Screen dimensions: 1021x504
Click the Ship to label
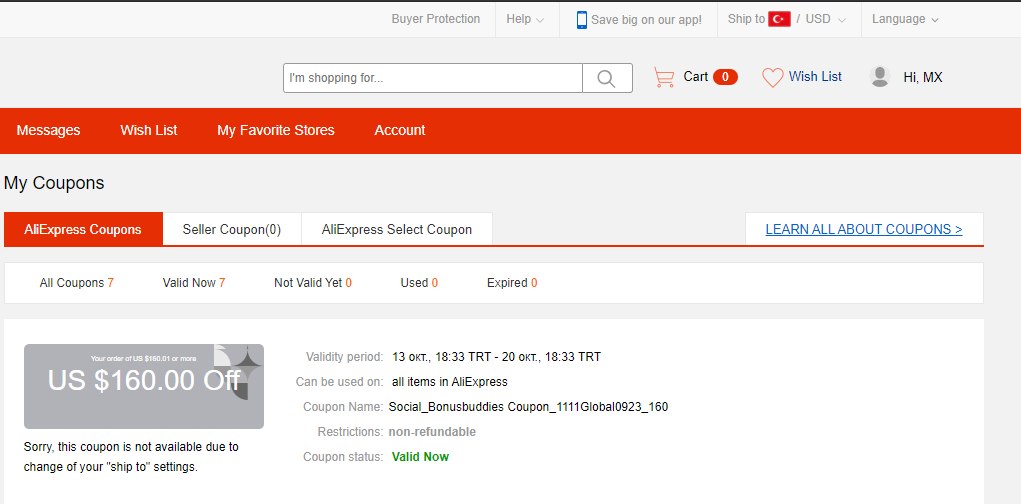click(746, 19)
